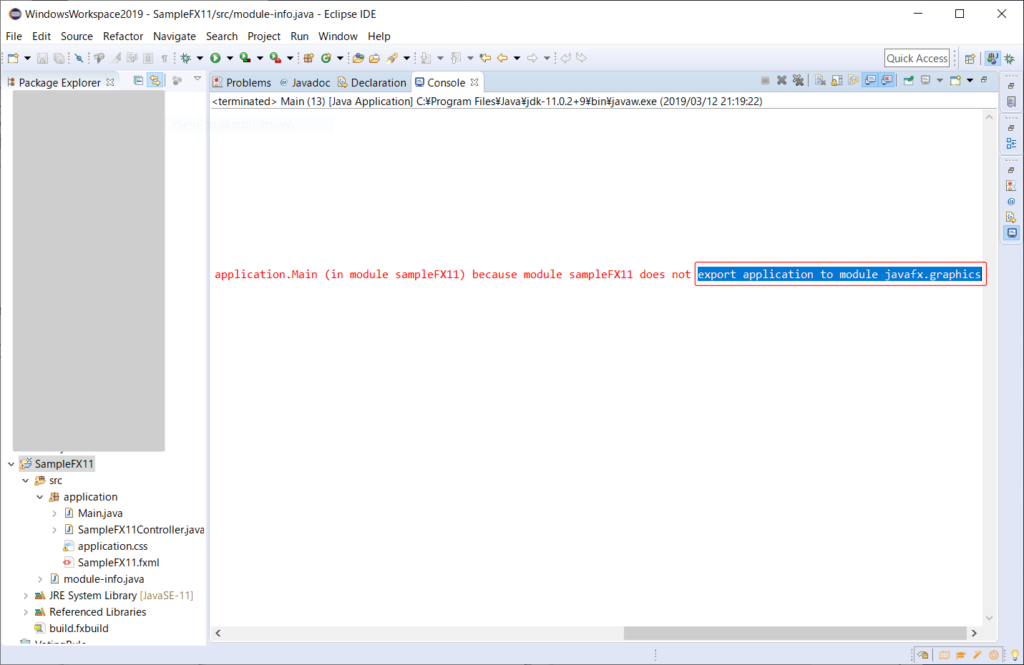Open the Window menu
The height and width of the screenshot is (665, 1024).
(x=337, y=35)
